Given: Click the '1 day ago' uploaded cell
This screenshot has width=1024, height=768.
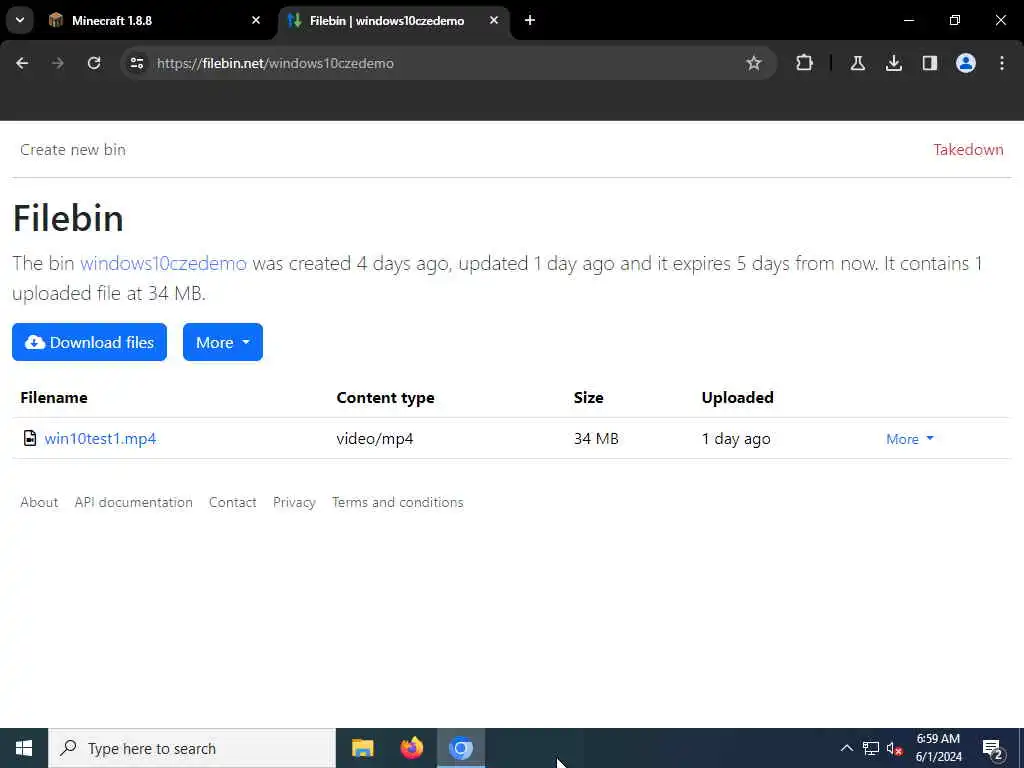Looking at the screenshot, I should coord(736,438).
